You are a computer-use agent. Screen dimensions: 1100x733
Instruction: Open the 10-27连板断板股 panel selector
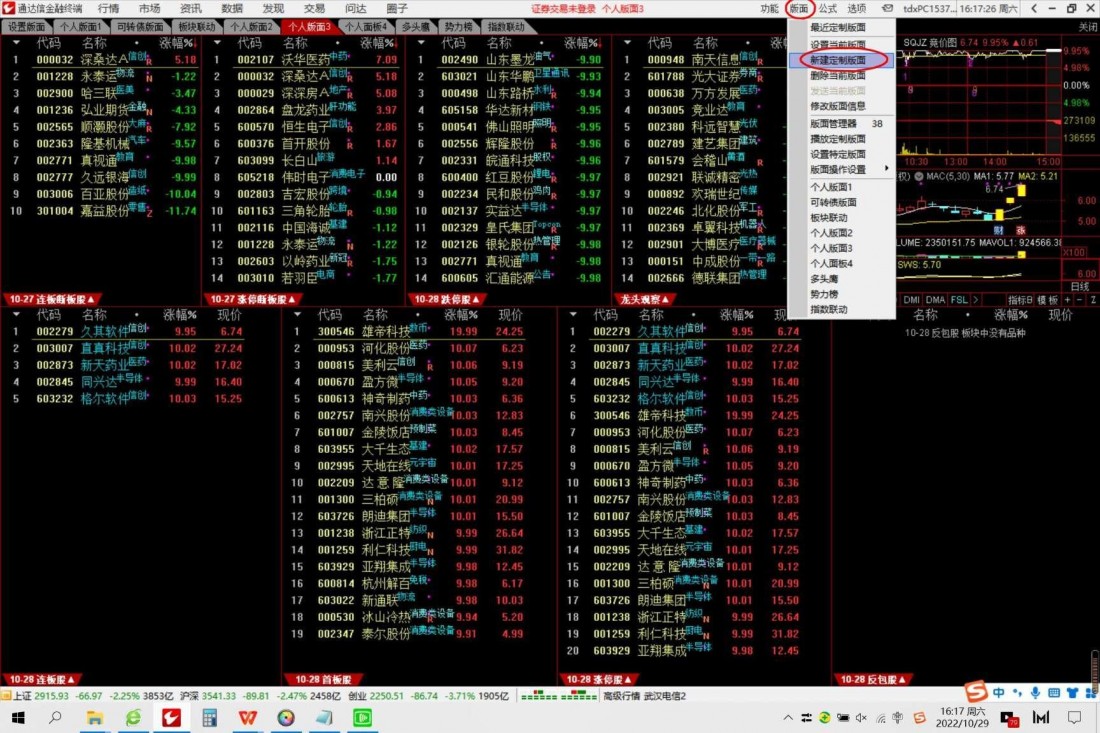click(x=51, y=300)
